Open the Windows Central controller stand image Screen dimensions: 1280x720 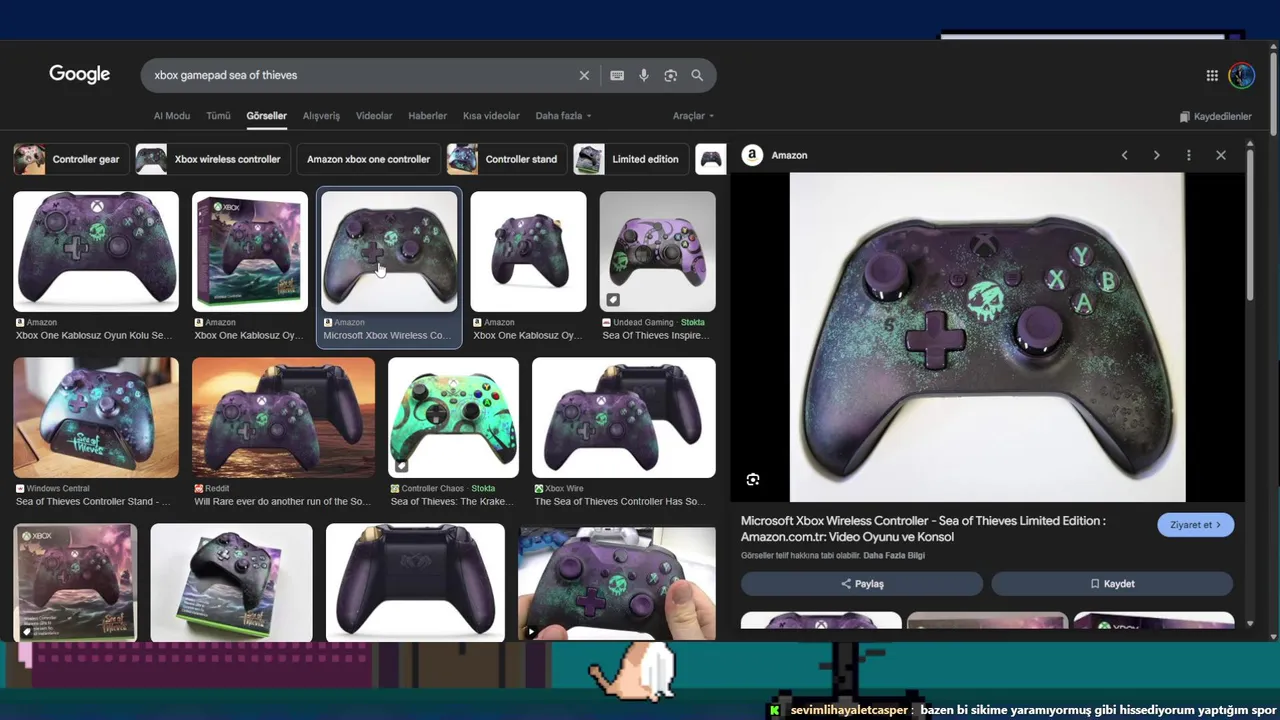tap(96, 418)
